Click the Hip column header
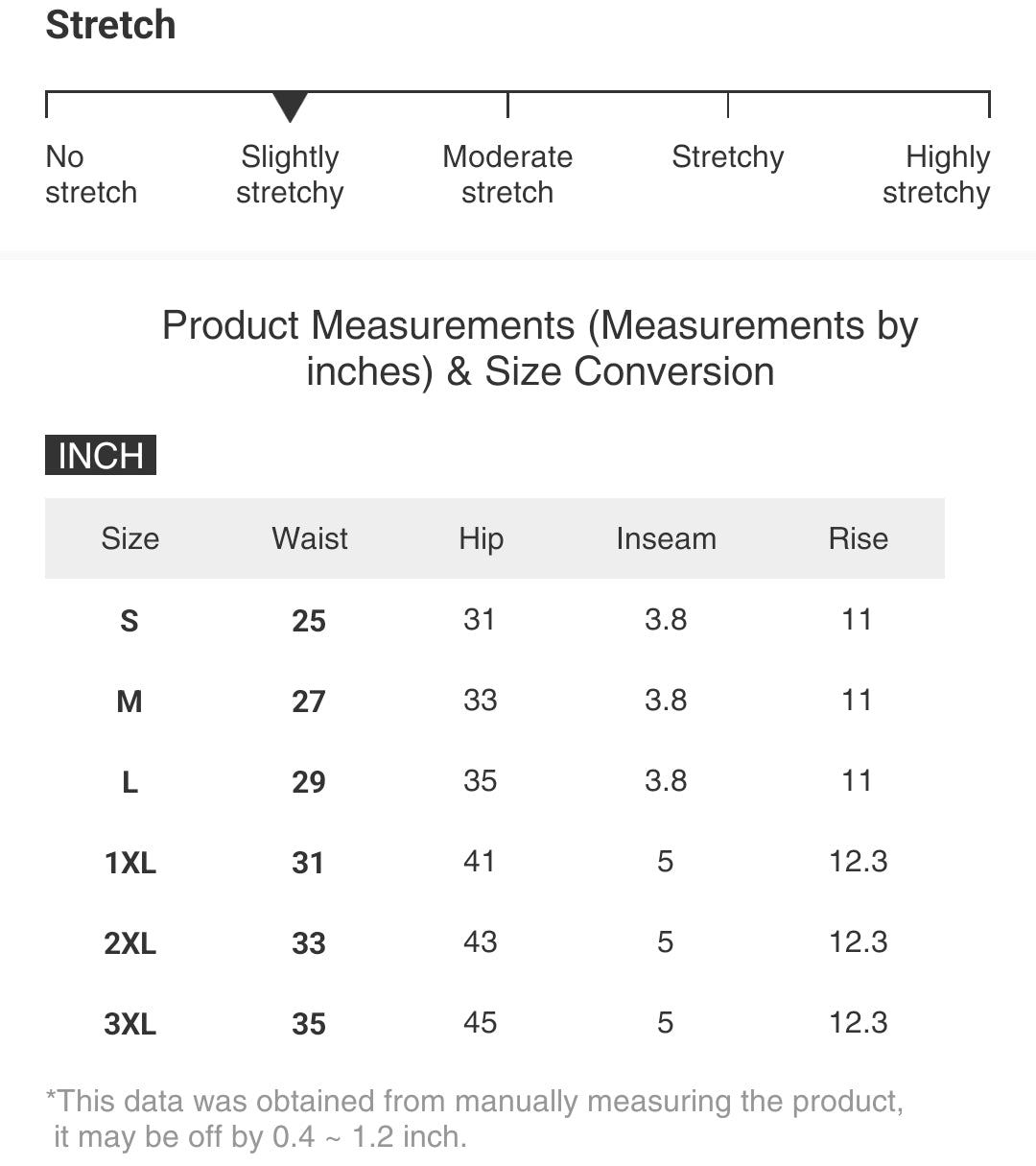Screen dimensions: 1036x1166 pyautogui.click(x=481, y=538)
